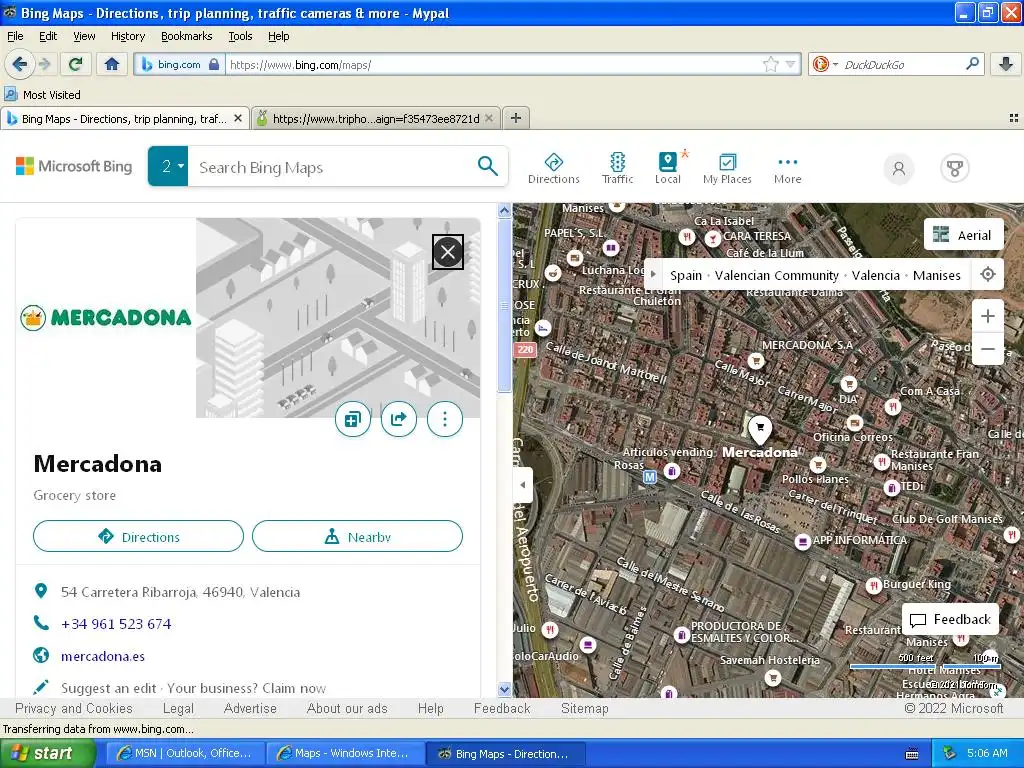Go to the browser Home icon
1024x768 pixels.
coord(112,64)
